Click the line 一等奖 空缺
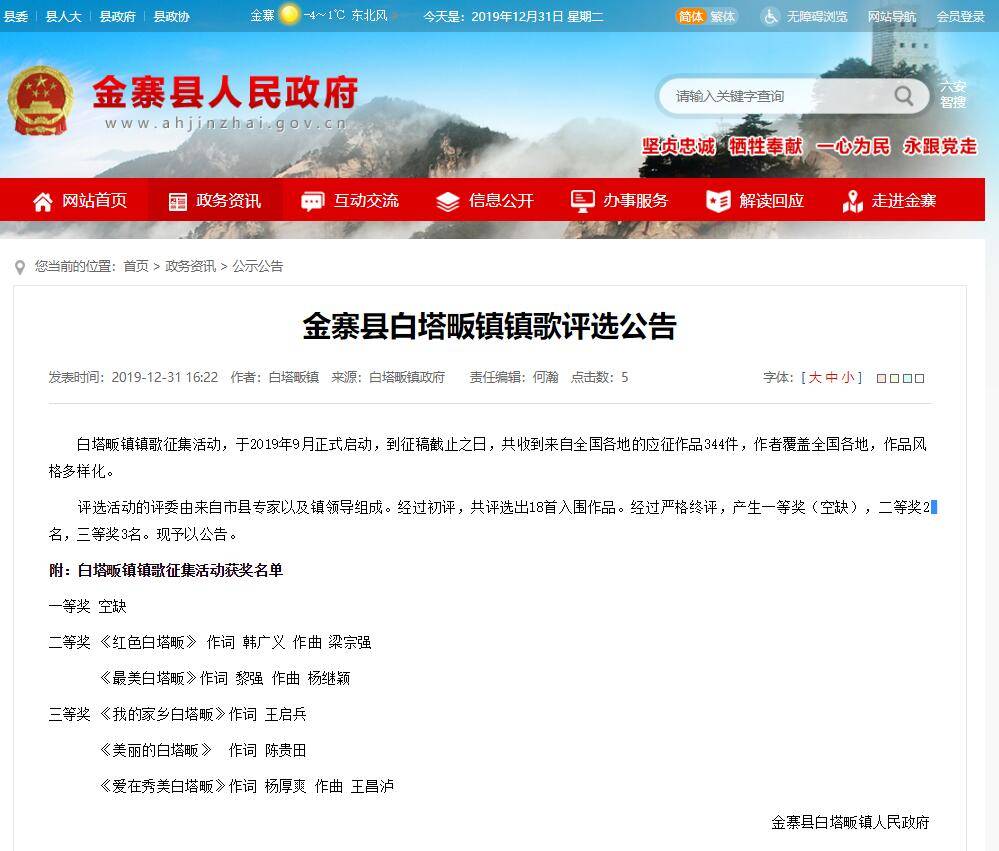This screenshot has width=999, height=851. [88, 606]
